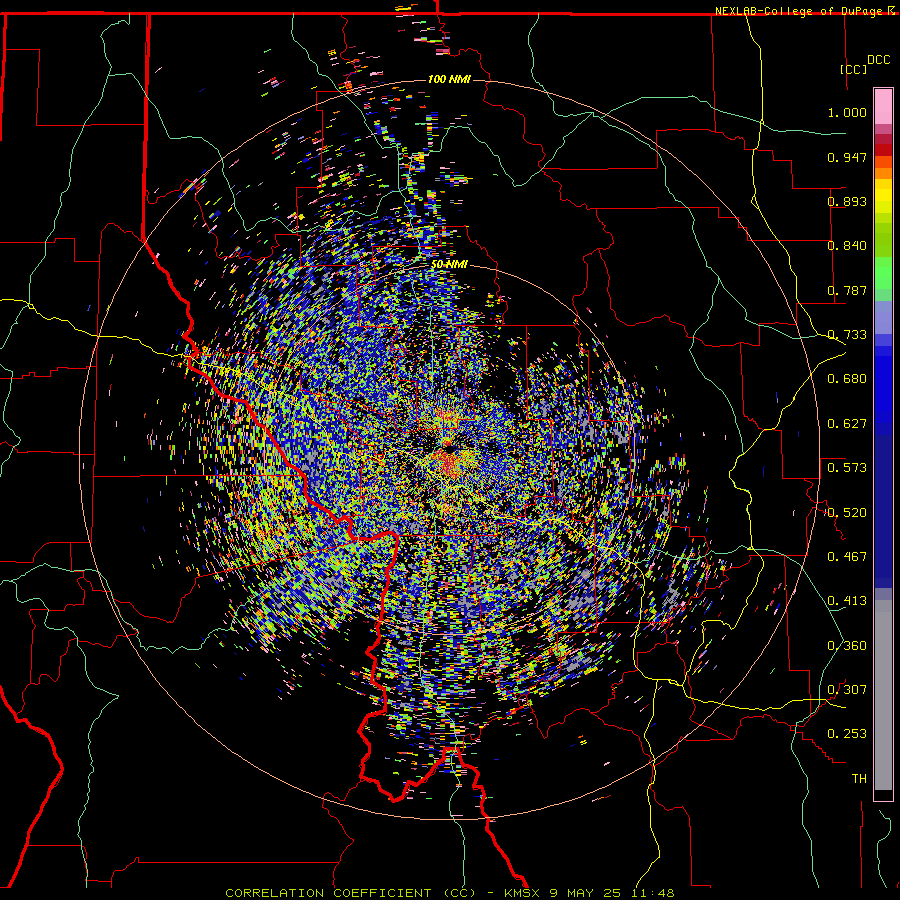Click the gray lower segment of color bar
The width and height of the screenshot is (900, 900).
pyautogui.click(x=883, y=695)
